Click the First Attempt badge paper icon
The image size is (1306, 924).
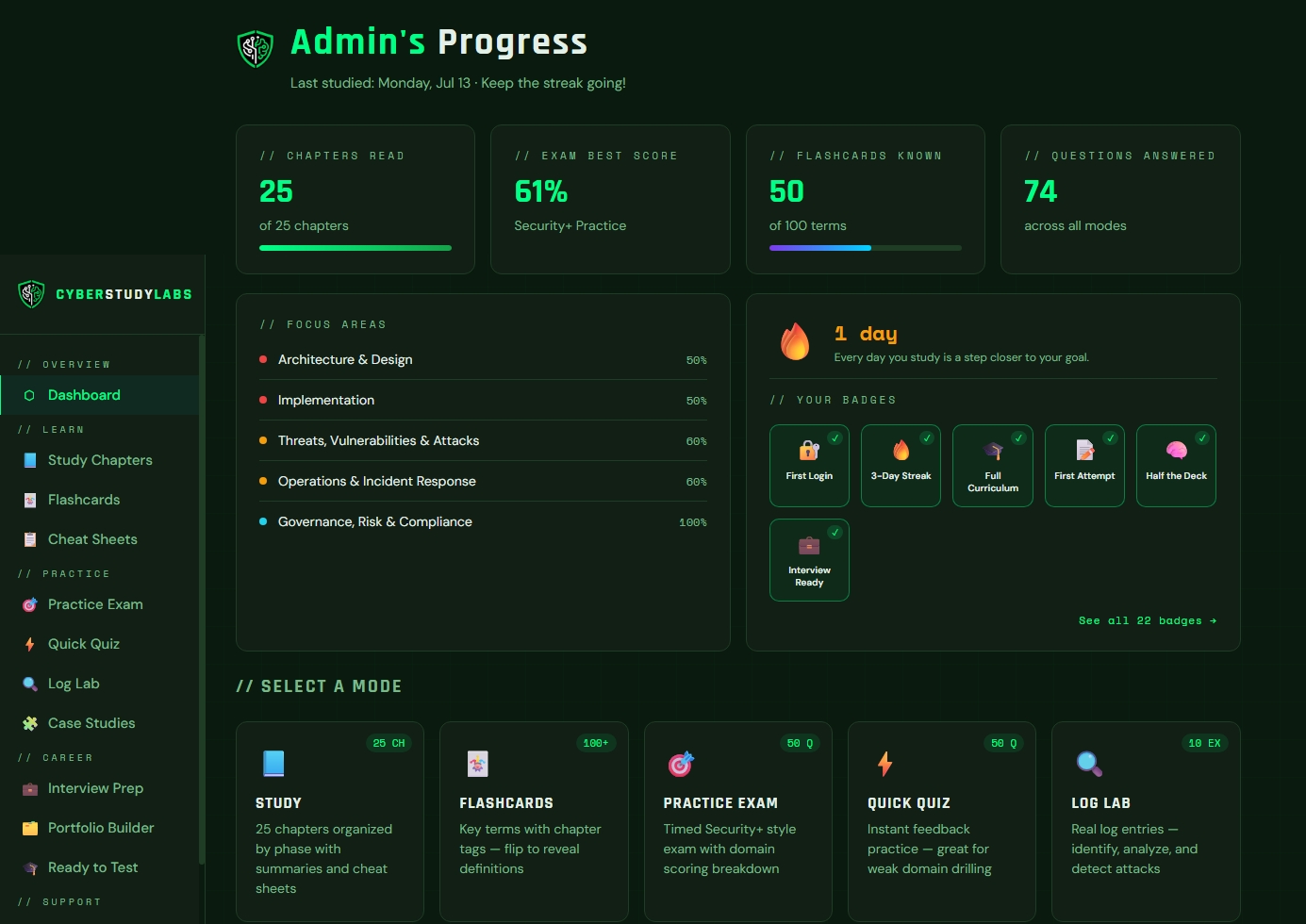pos(1084,451)
